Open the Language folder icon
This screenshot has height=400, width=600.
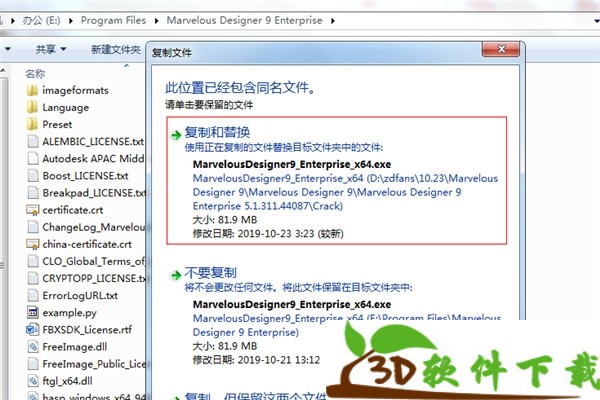(x=33, y=107)
